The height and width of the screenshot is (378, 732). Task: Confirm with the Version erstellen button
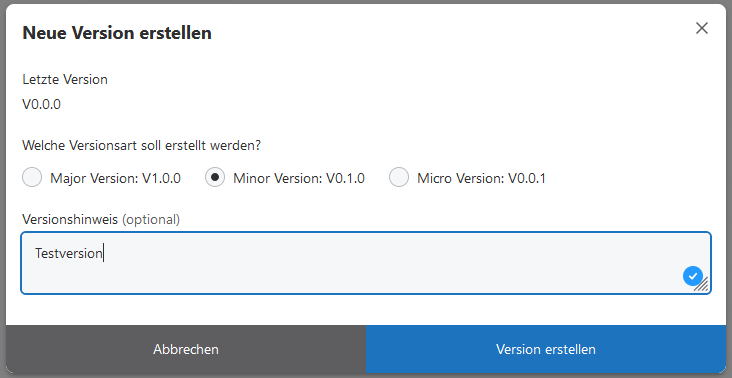(546, 349)
